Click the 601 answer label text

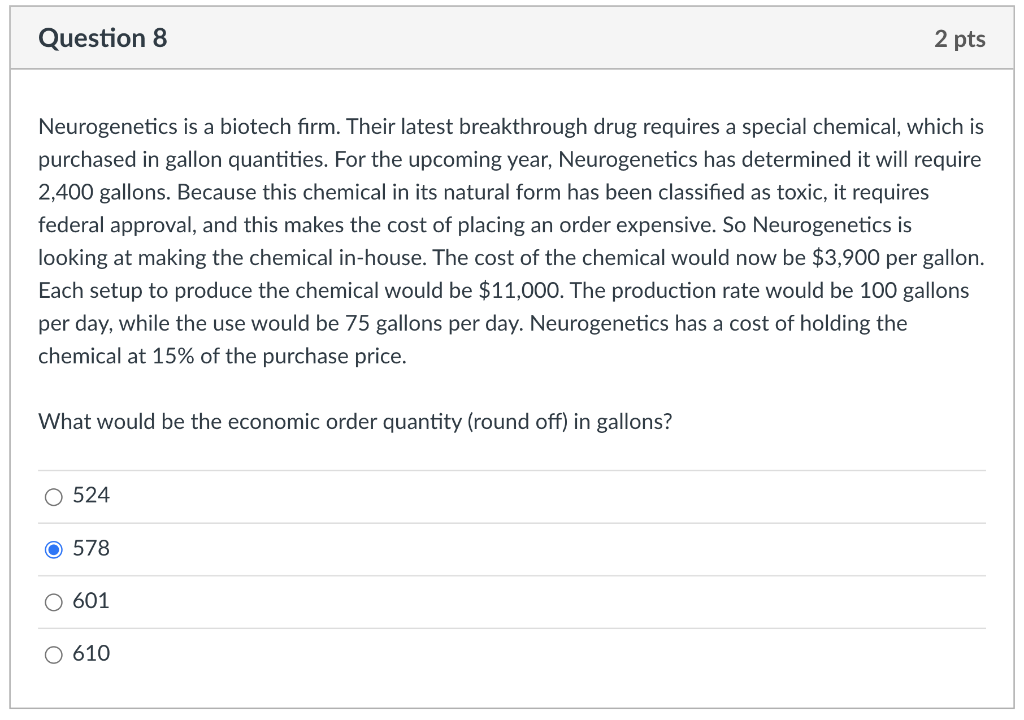tap(91, 600)
